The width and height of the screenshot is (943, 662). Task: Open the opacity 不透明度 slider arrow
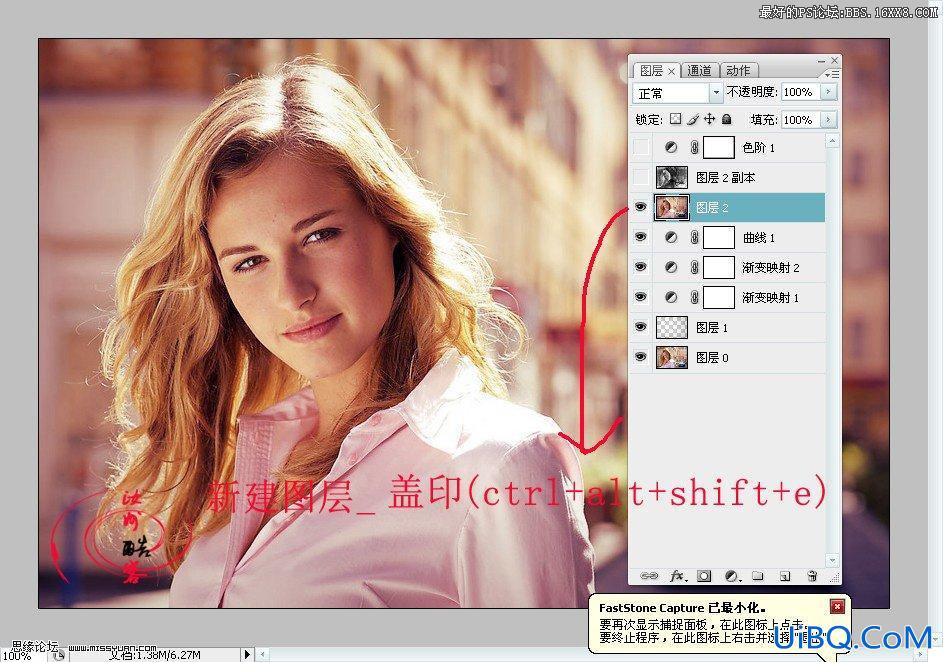coord(829,91)
